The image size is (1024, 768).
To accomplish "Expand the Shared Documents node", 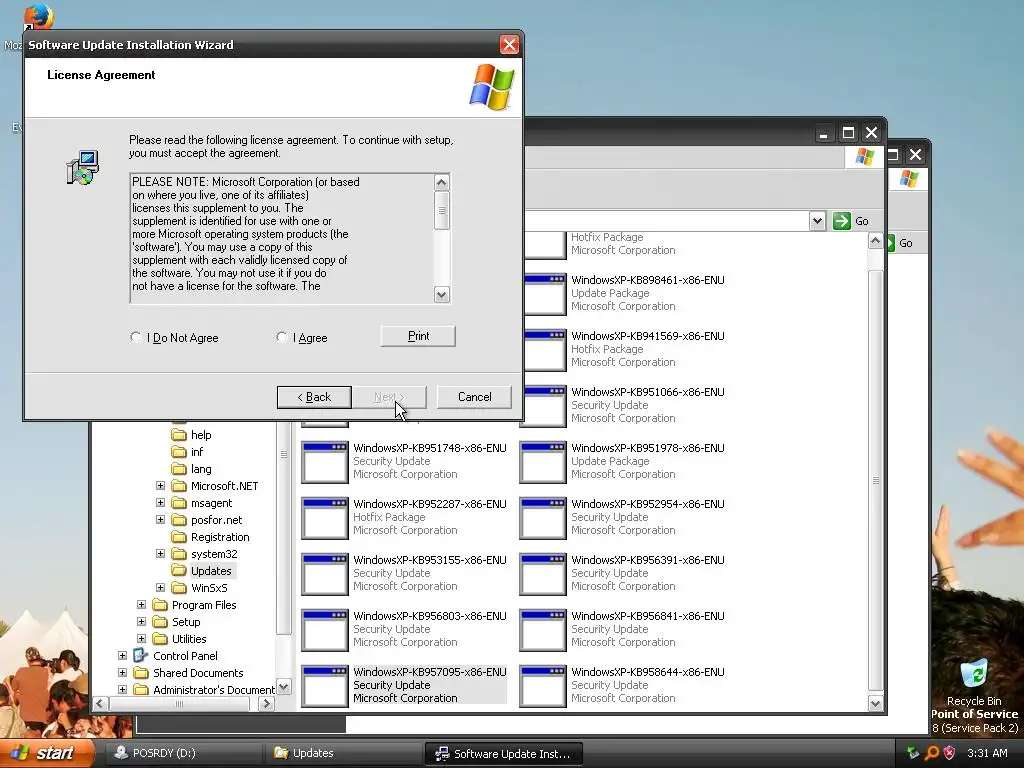I will [x=122, y=672].
